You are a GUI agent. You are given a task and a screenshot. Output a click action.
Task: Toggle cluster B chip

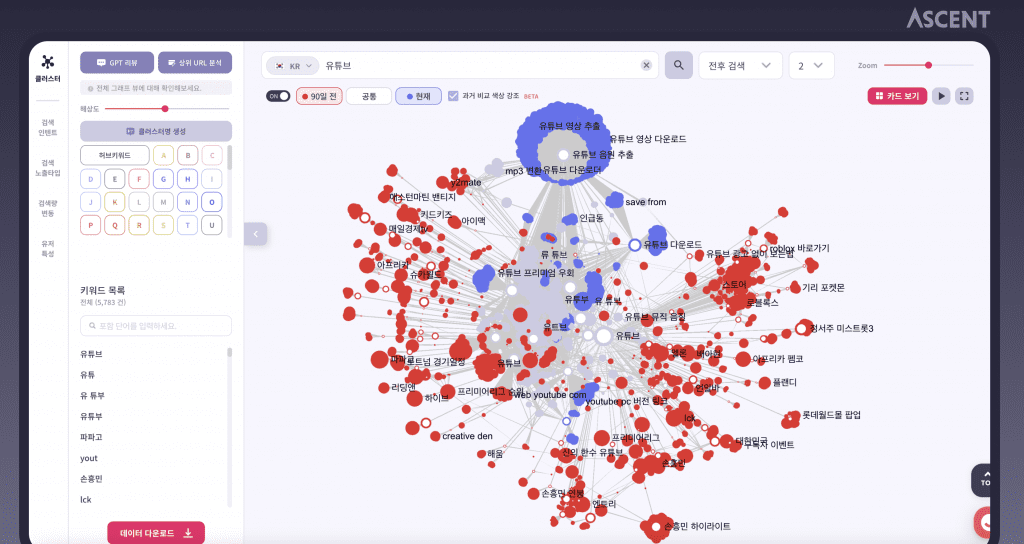pyautogui.click(x=187, y=155)
